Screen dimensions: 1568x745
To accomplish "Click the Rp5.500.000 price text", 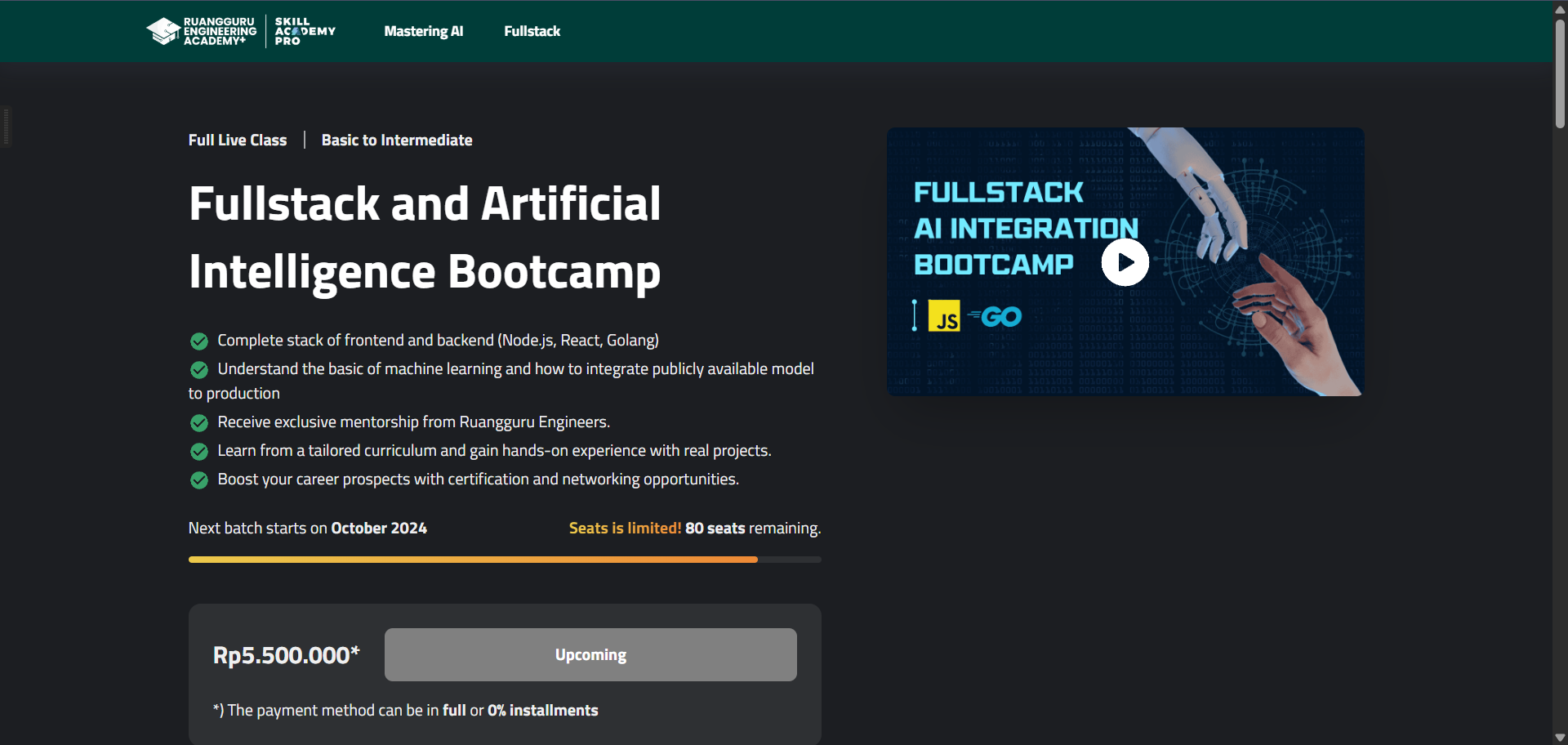I will click(286, 655).
